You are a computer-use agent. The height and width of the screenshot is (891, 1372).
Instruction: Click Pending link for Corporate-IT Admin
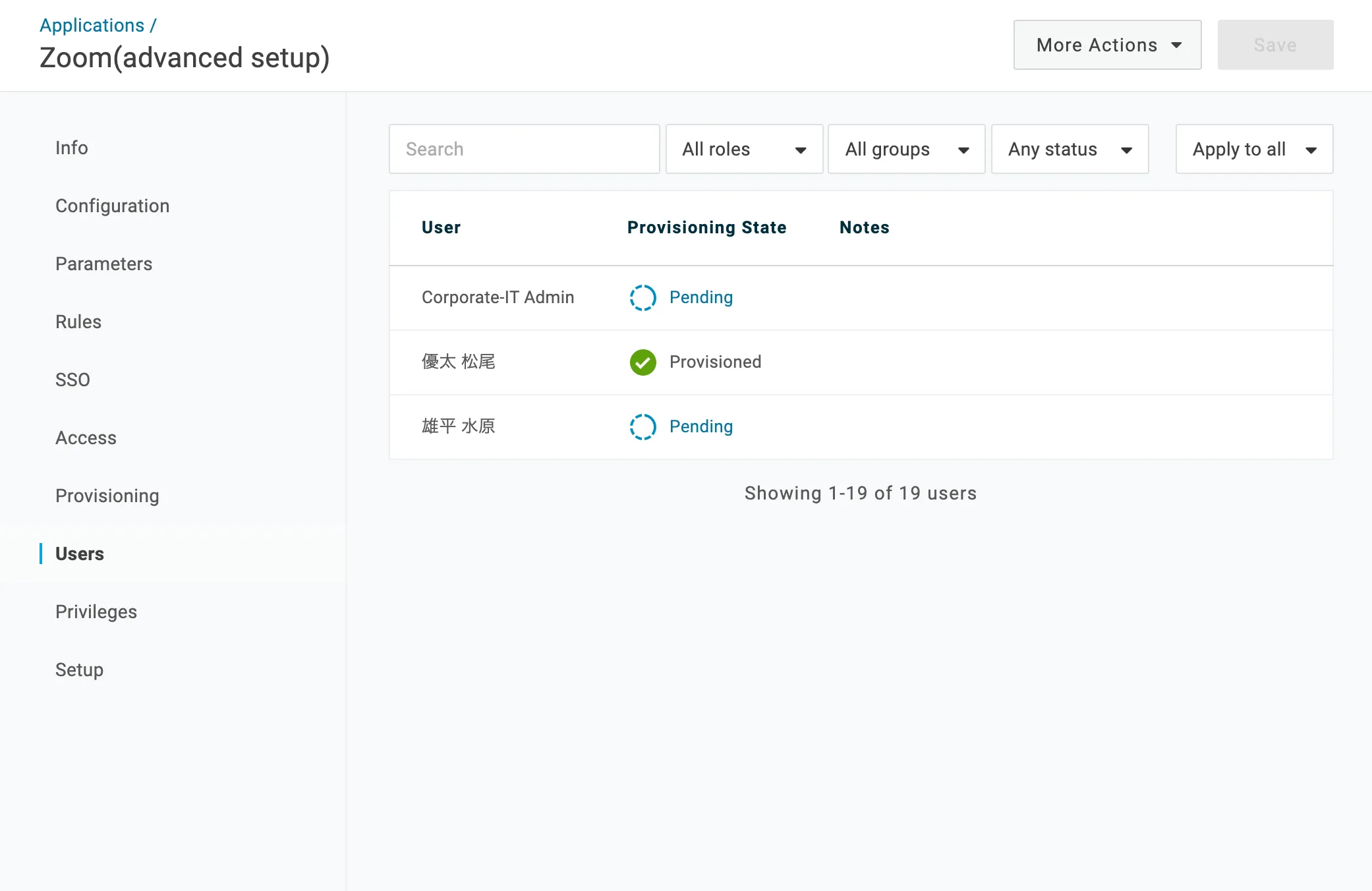[x=701, y=298]
